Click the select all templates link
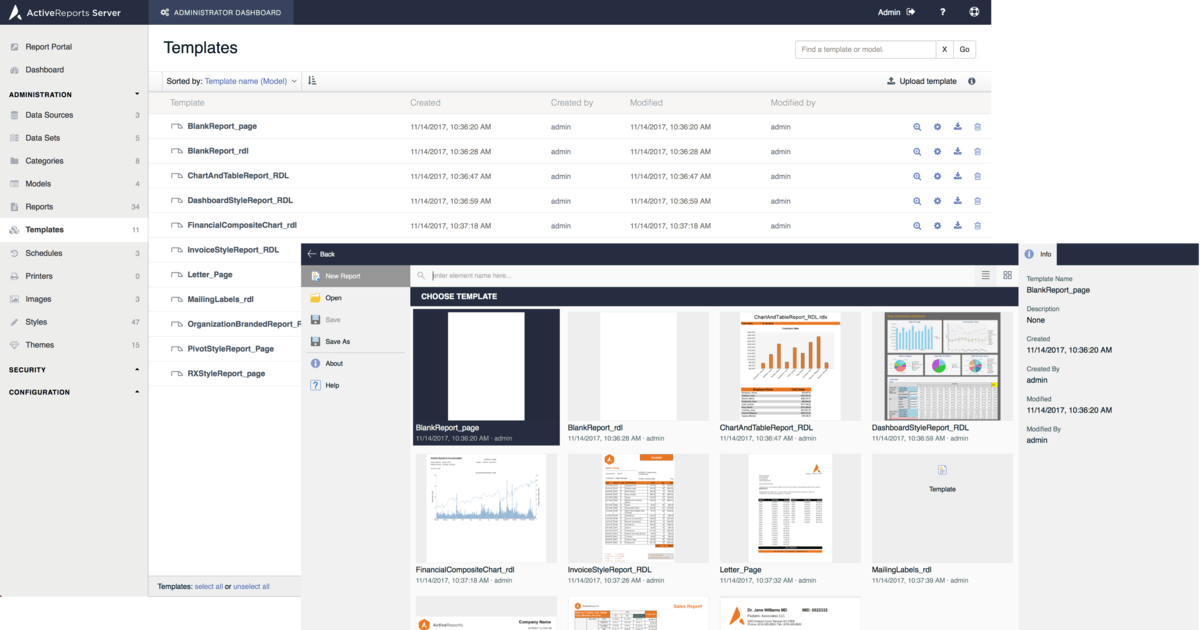The width and height of the screenshot is (1200, 630). 208,586
